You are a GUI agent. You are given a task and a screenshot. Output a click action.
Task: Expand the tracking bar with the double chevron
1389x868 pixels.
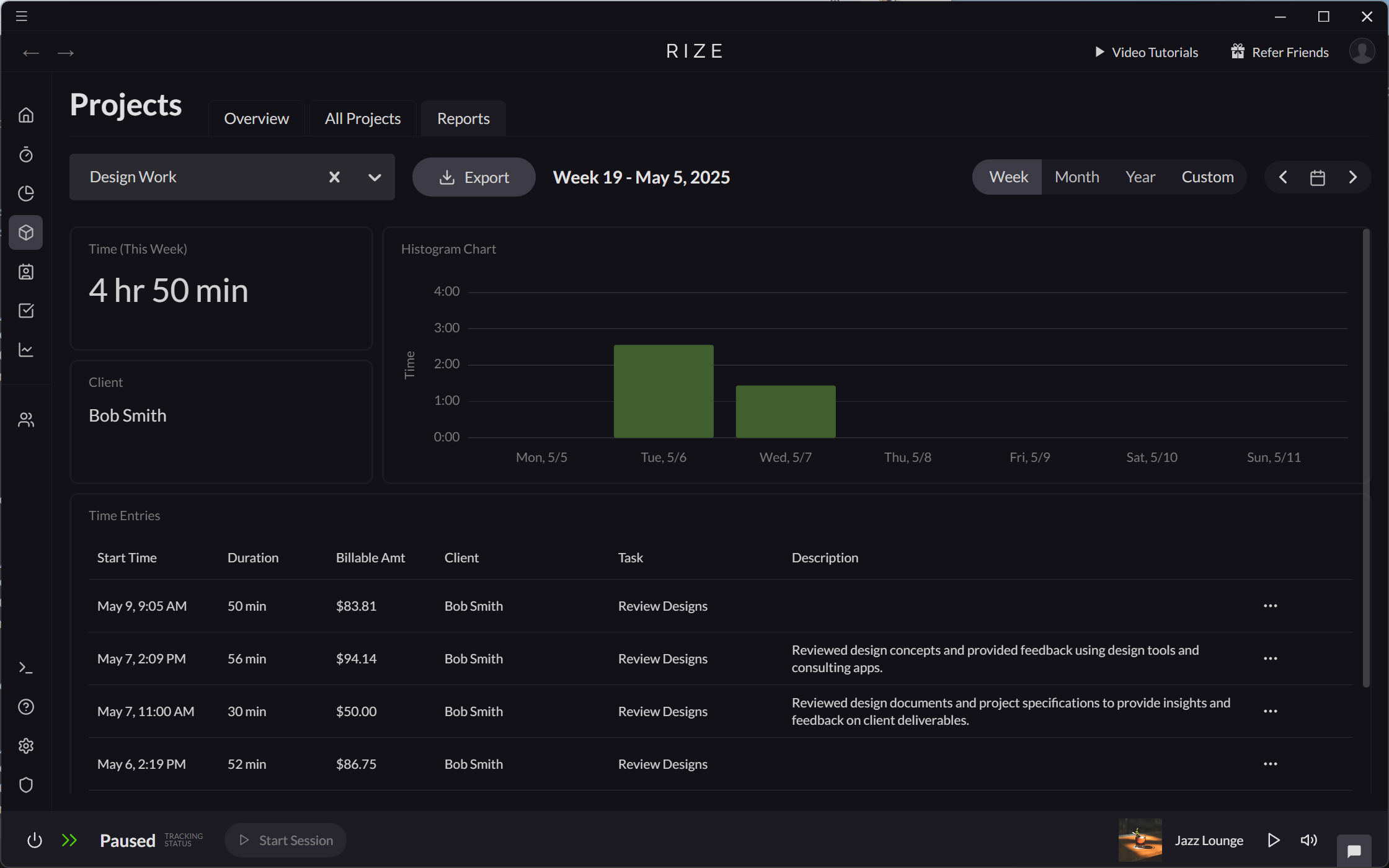click(69, 839)
